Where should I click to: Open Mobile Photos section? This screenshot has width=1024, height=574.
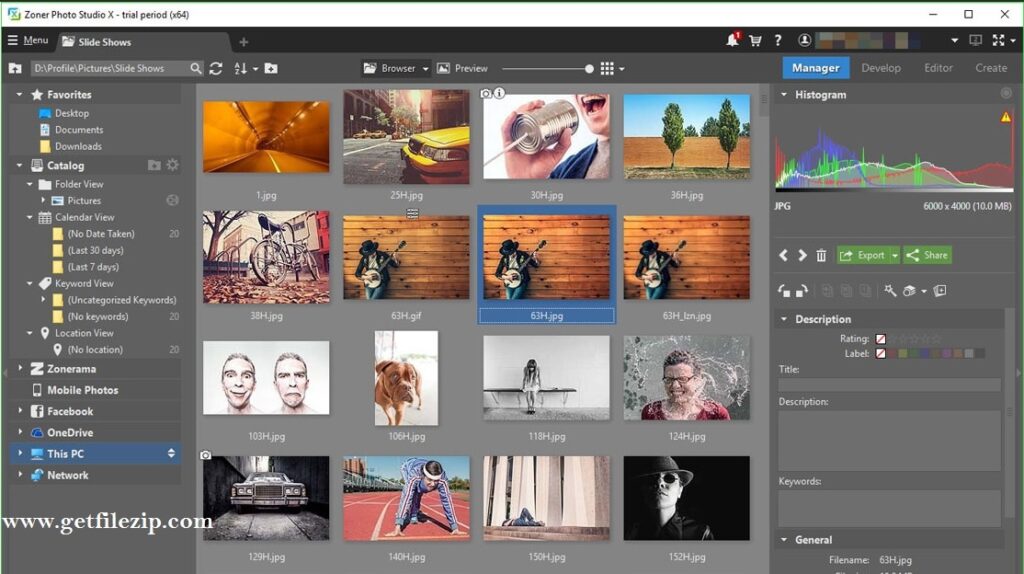82,390
